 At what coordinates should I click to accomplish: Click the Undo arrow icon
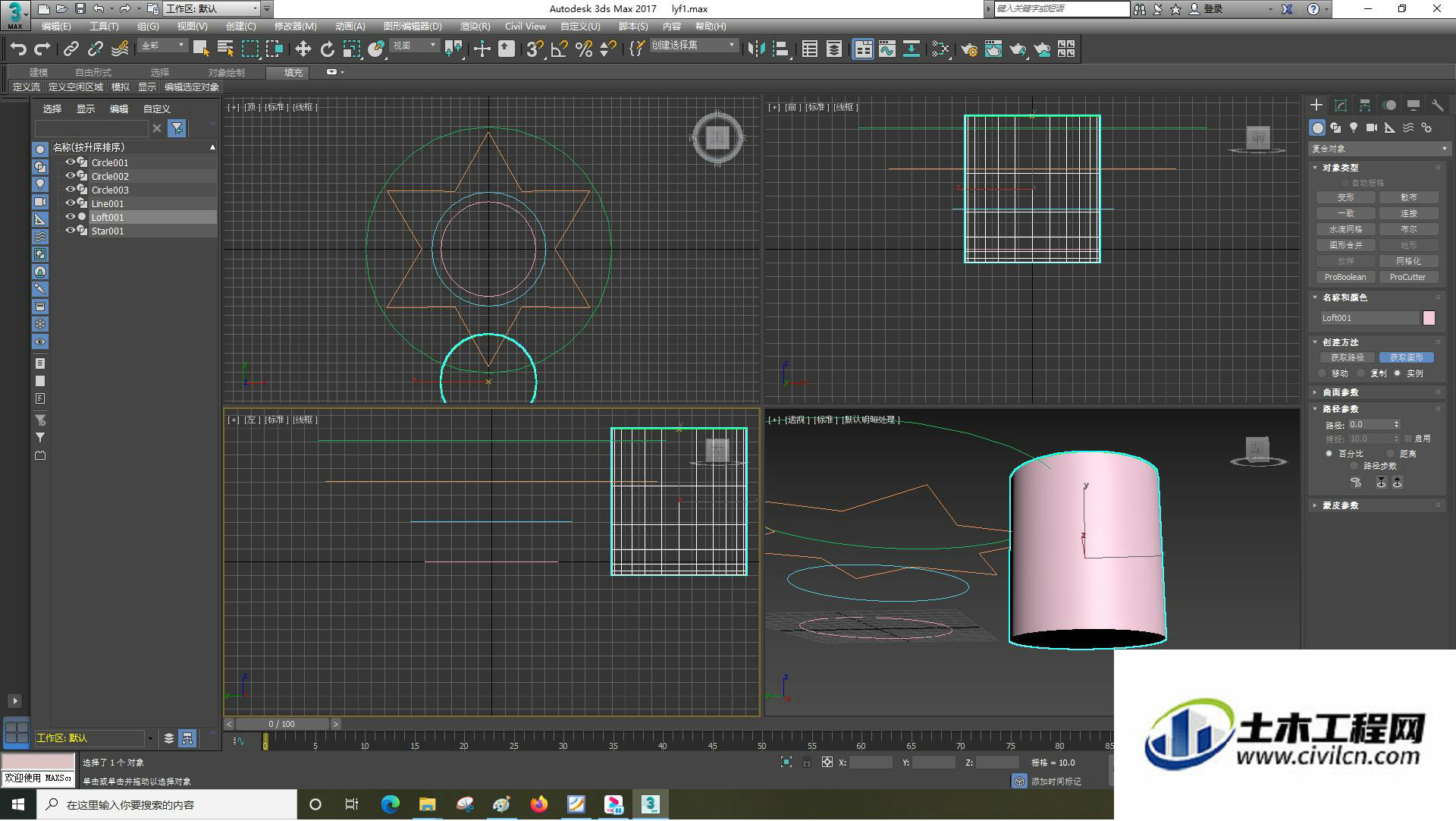(18, 49)
